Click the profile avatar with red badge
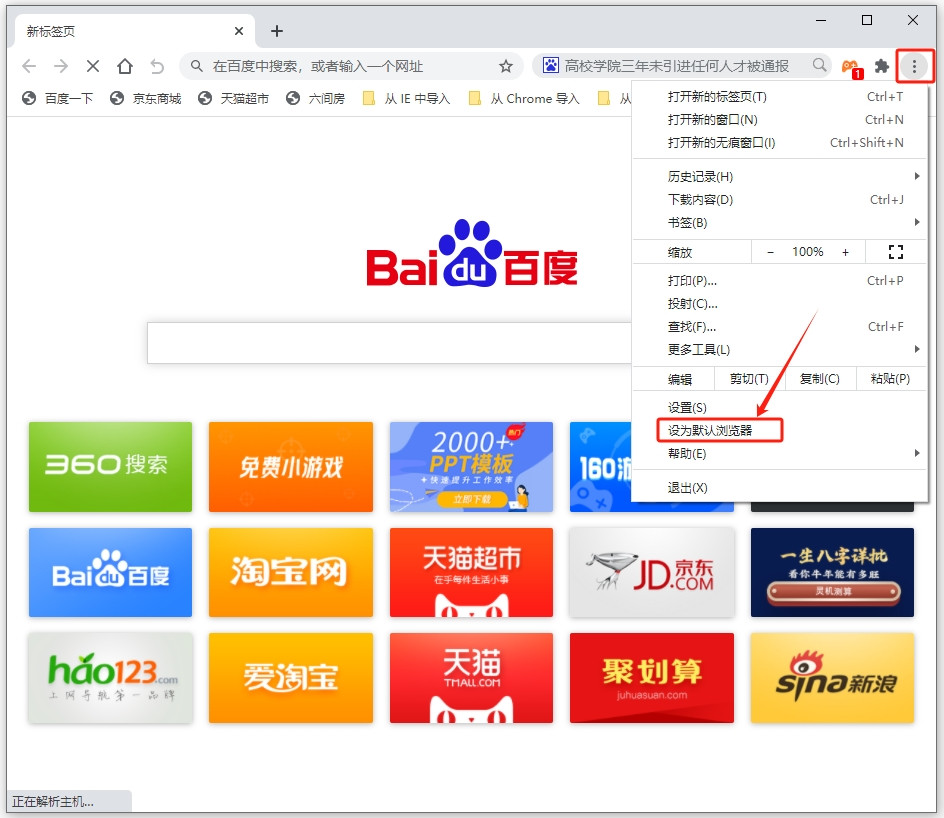This screenshot has height=818, width=944. (851, 65)
